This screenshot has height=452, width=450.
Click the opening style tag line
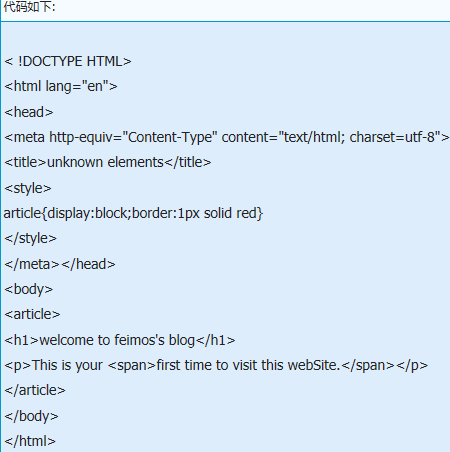[28, 188]
